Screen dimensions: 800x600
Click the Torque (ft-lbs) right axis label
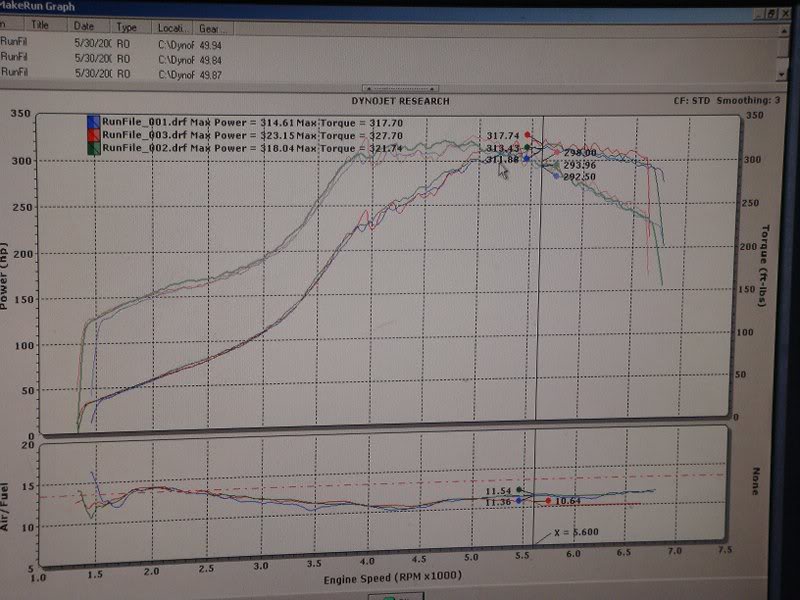coord(766,265)
